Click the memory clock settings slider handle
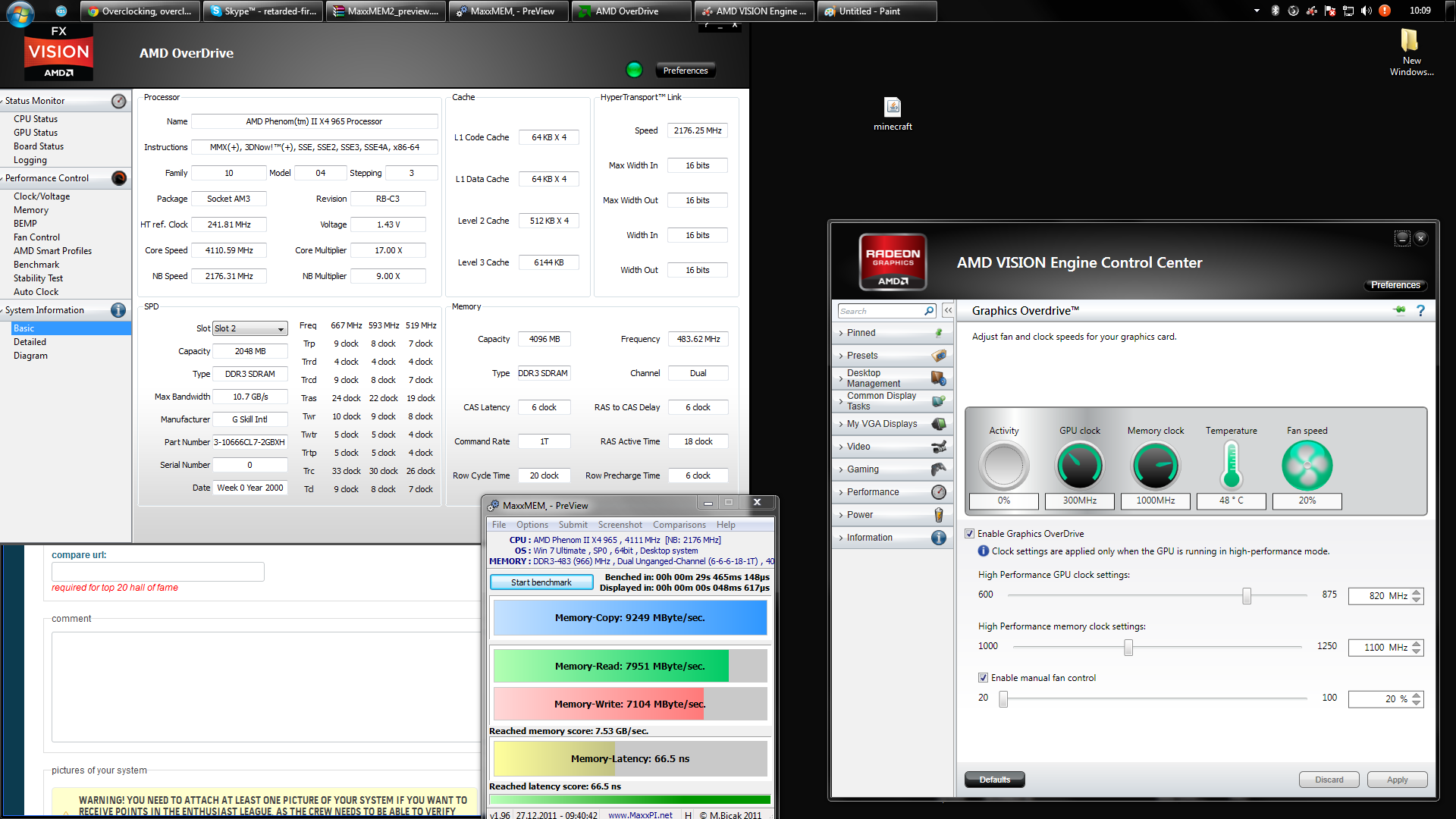1456x819 pixels. point(1128,648)
